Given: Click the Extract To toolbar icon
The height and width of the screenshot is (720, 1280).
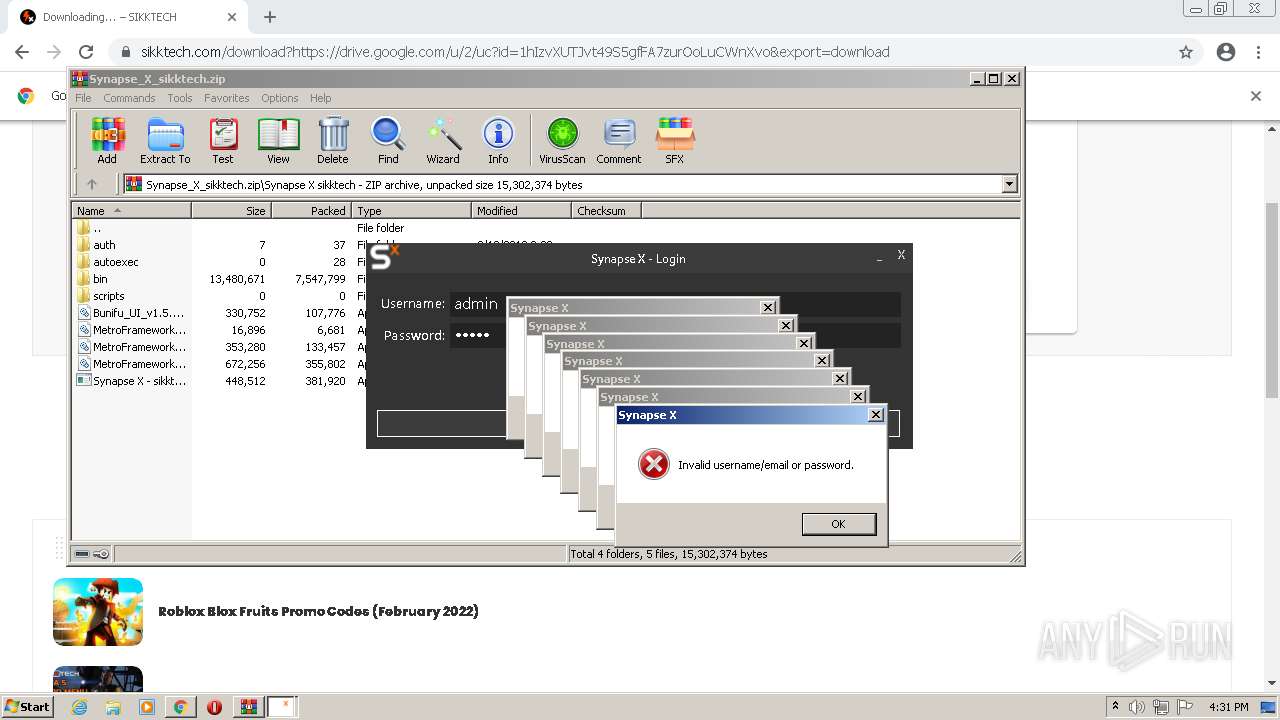Looking at the screenshot, I should (x=165, y=141).
